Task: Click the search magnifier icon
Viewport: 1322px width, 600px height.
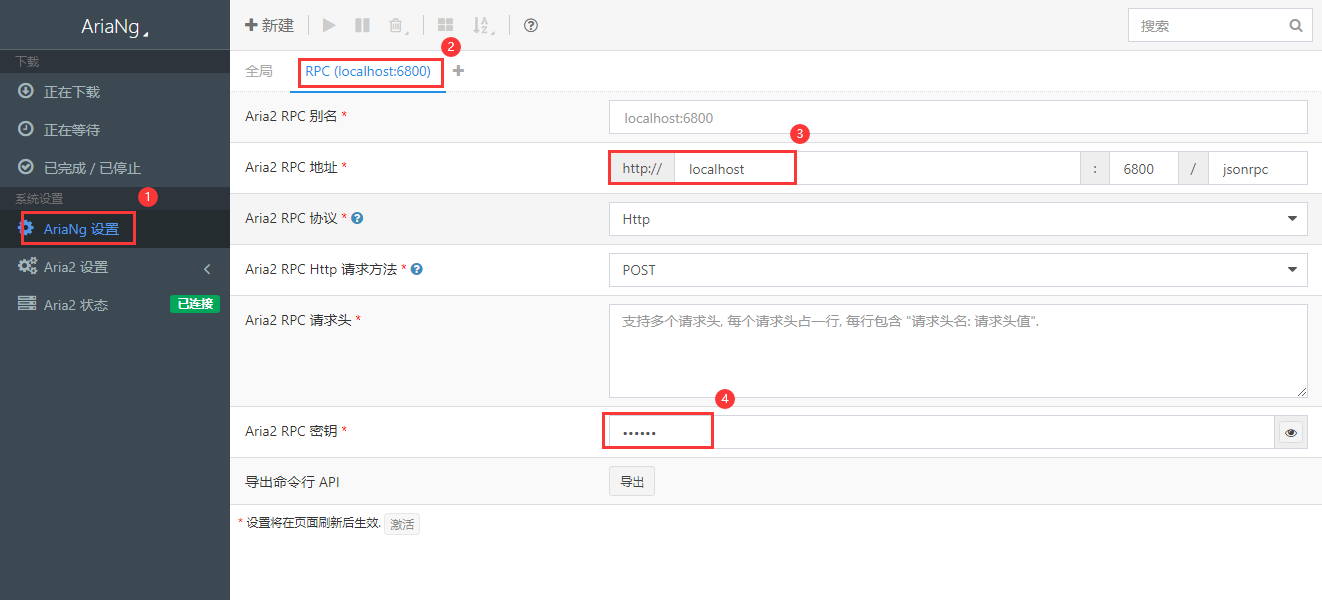Action: [1296, 26]
